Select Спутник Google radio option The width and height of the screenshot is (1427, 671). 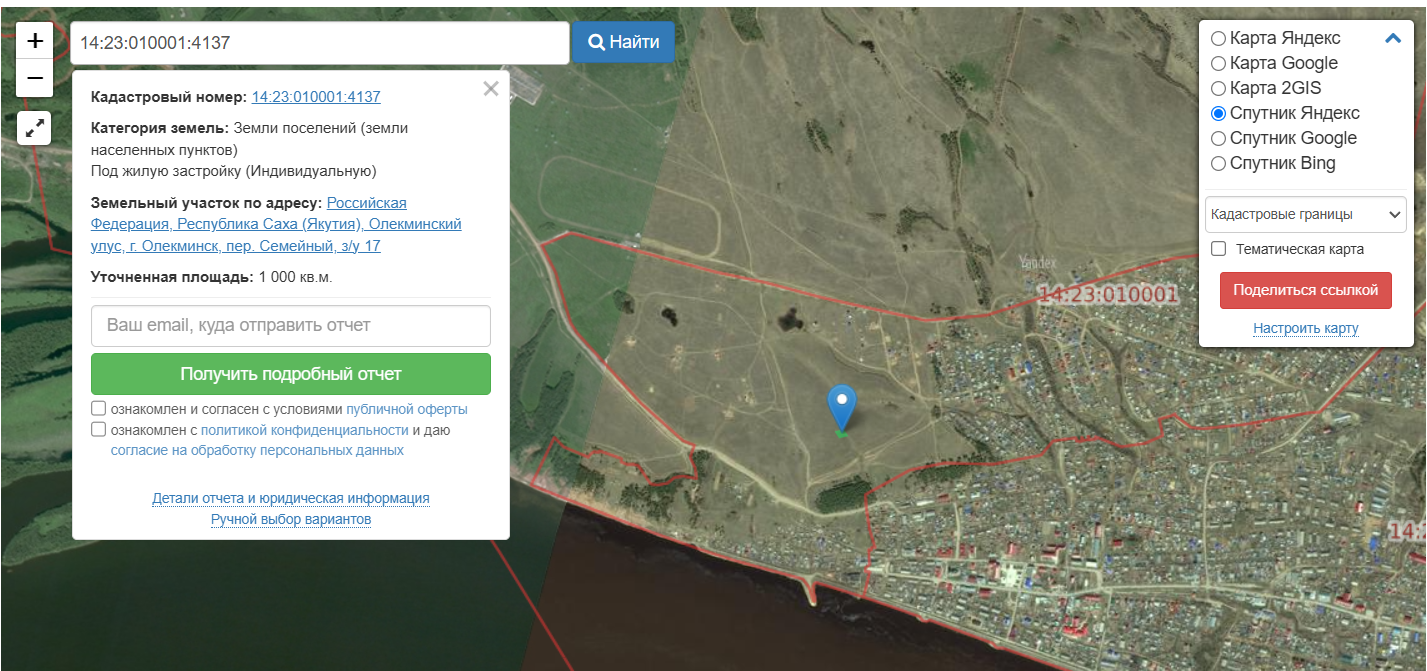pos(1218,138)
